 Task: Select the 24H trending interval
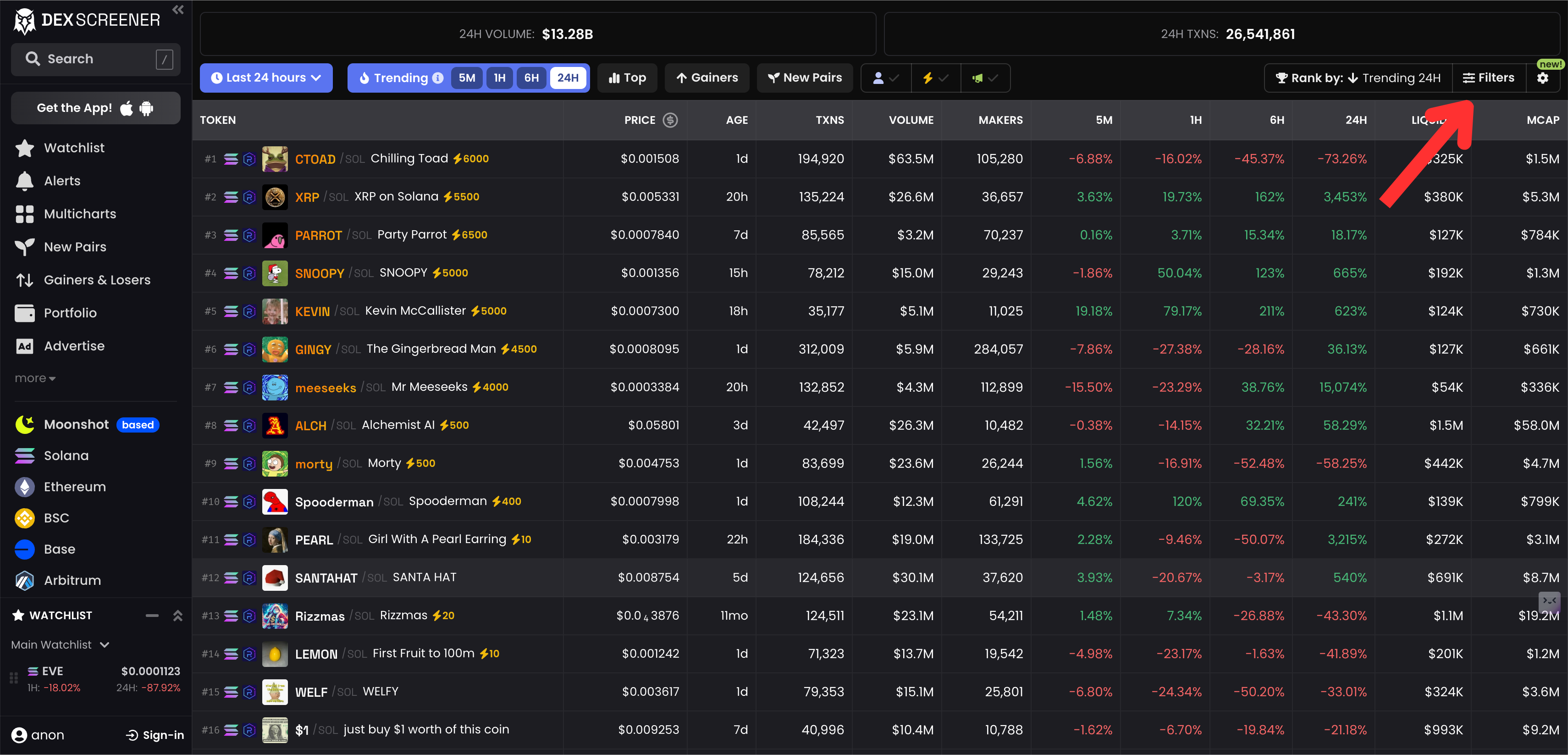click(568, 78)
